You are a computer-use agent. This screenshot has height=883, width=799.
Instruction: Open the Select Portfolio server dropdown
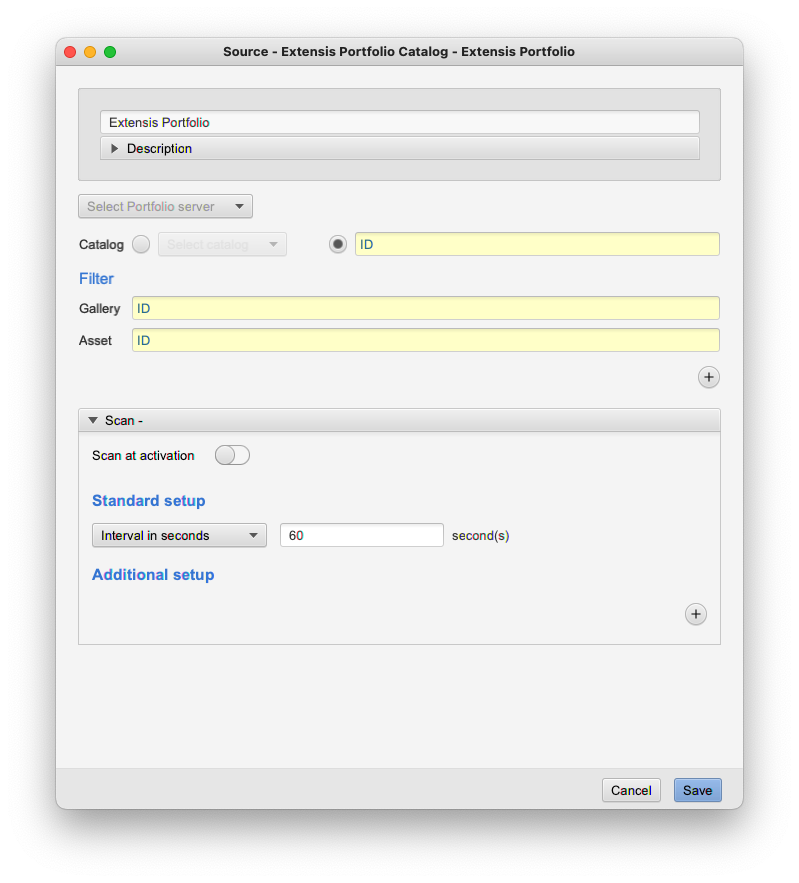[166, 207]
